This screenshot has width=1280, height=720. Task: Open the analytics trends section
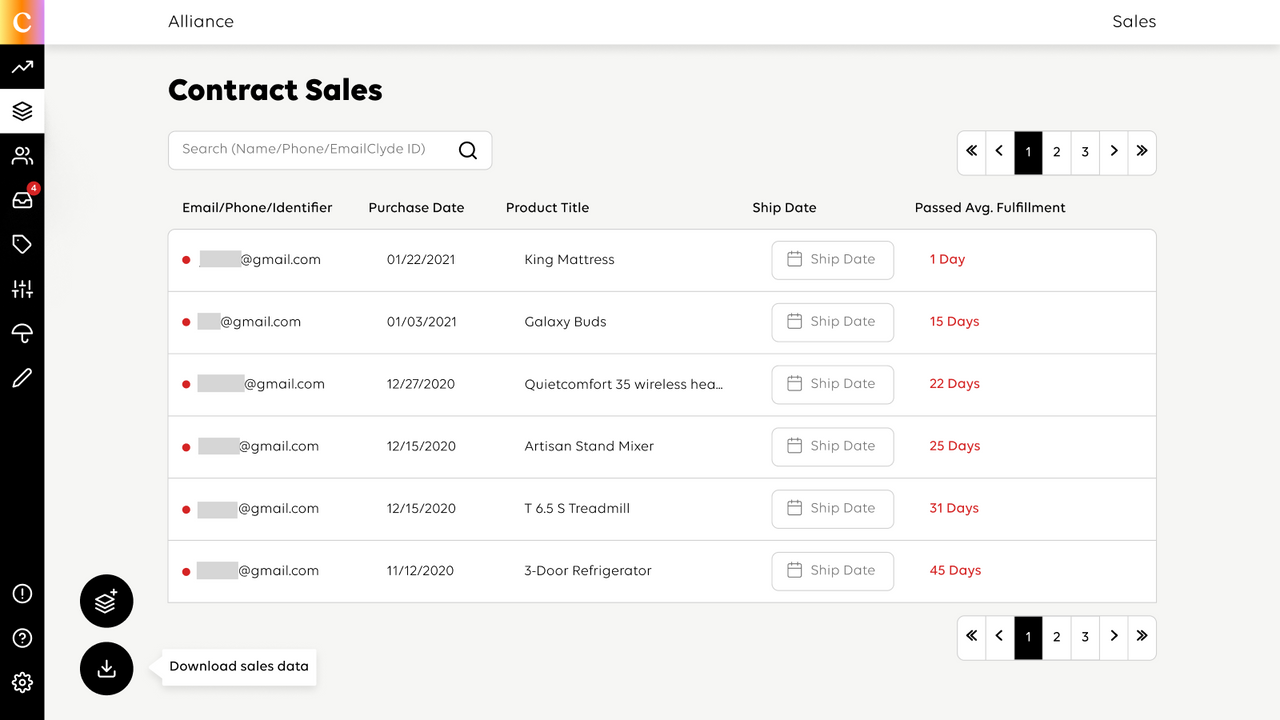coord(22,66)
